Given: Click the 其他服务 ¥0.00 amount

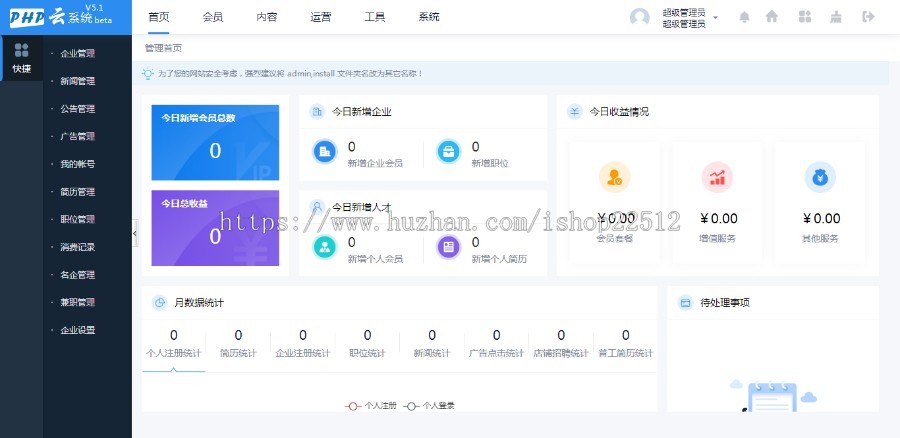Looking at the screenshot, I should coord(821,218).
